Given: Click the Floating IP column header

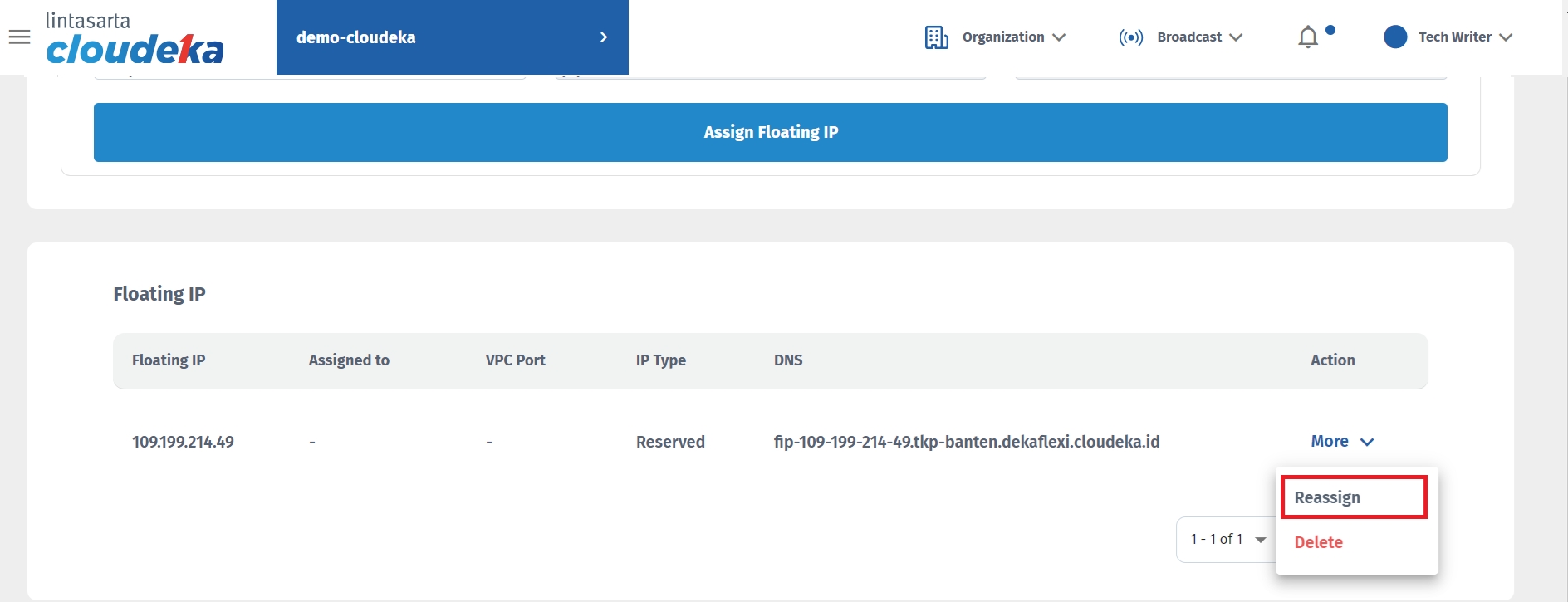Looking at the screenshot, I should click(169, 360).
